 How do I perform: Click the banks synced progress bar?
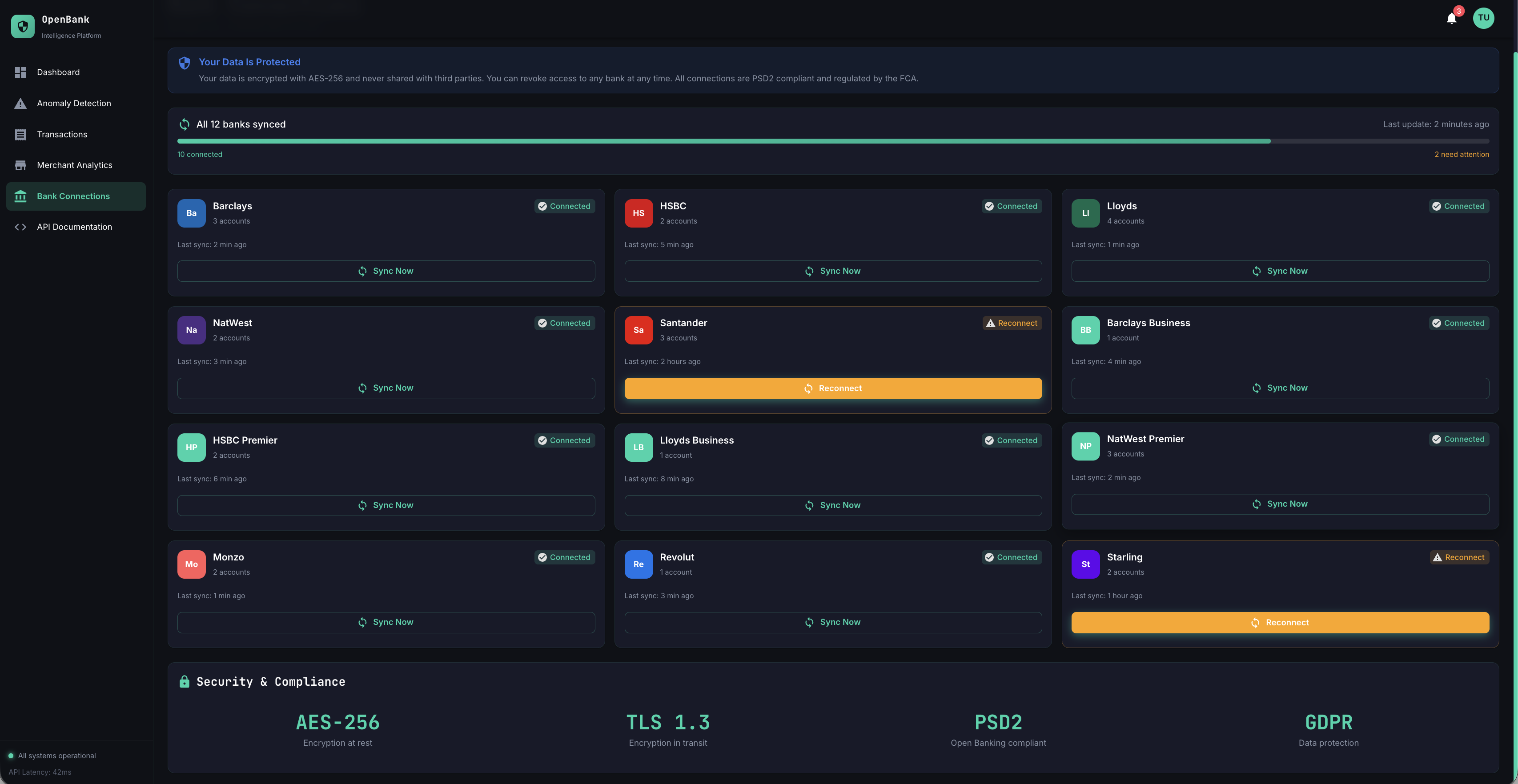coord(833,141)
